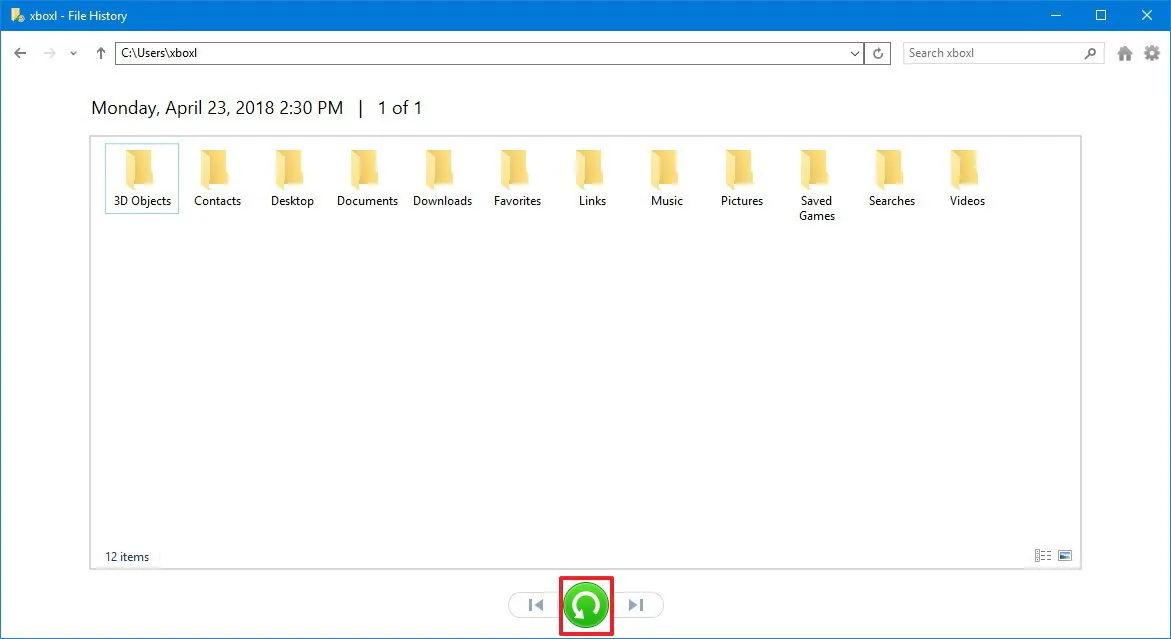Select the Videos folder
Viewport: 1171px width, 639px height.
pyautogui.click(x=967, y=178)
